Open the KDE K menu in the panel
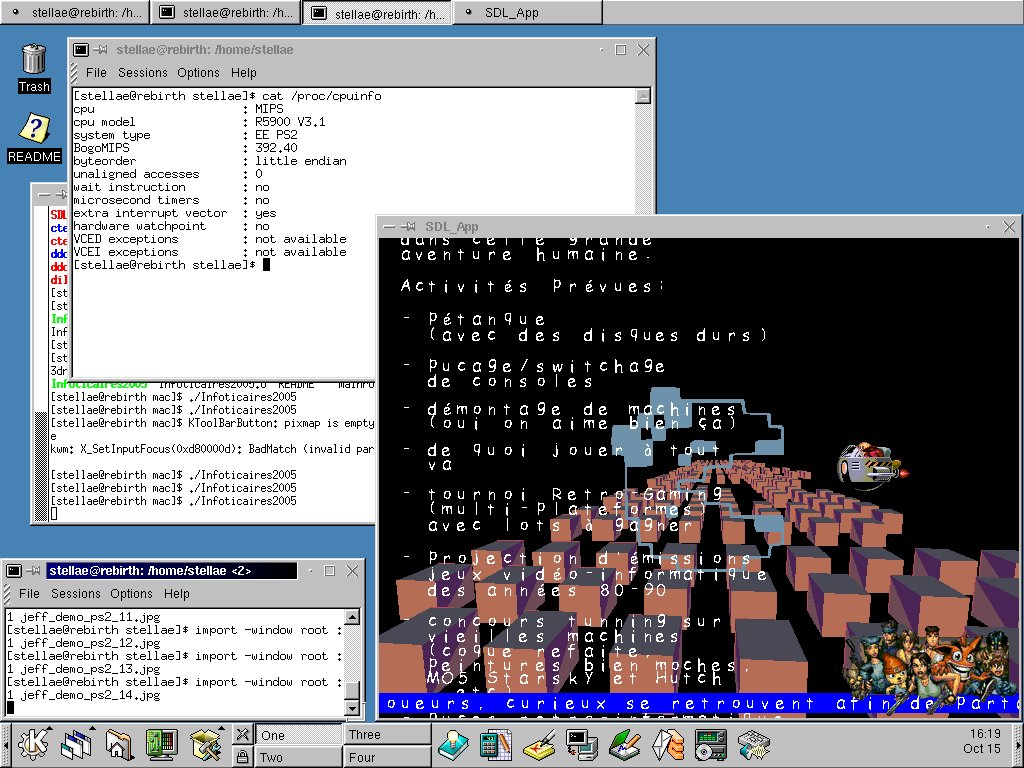 (x=33, y=744)
